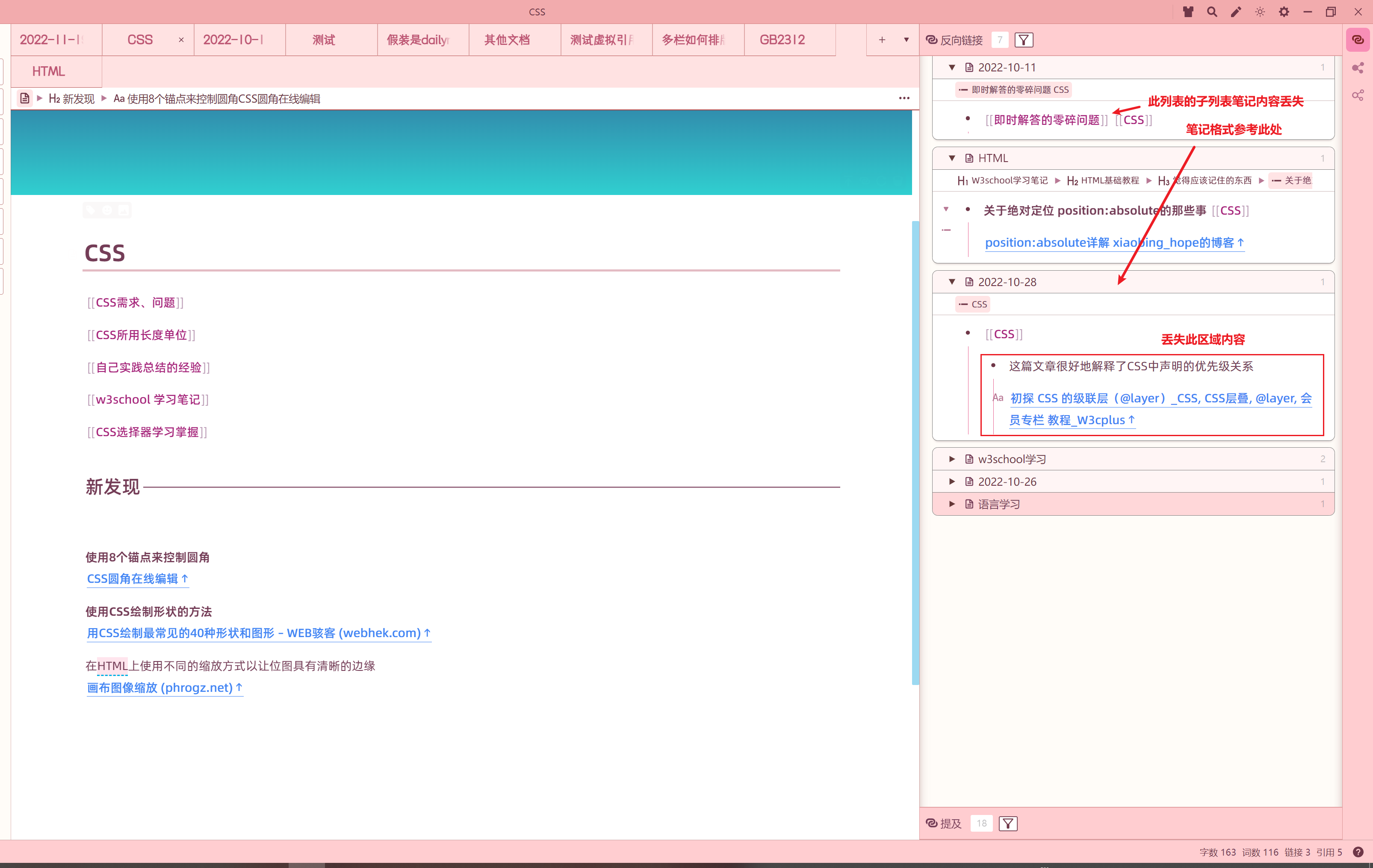
Task: Open settings with the gear icon
Action: click(1284, 12)
